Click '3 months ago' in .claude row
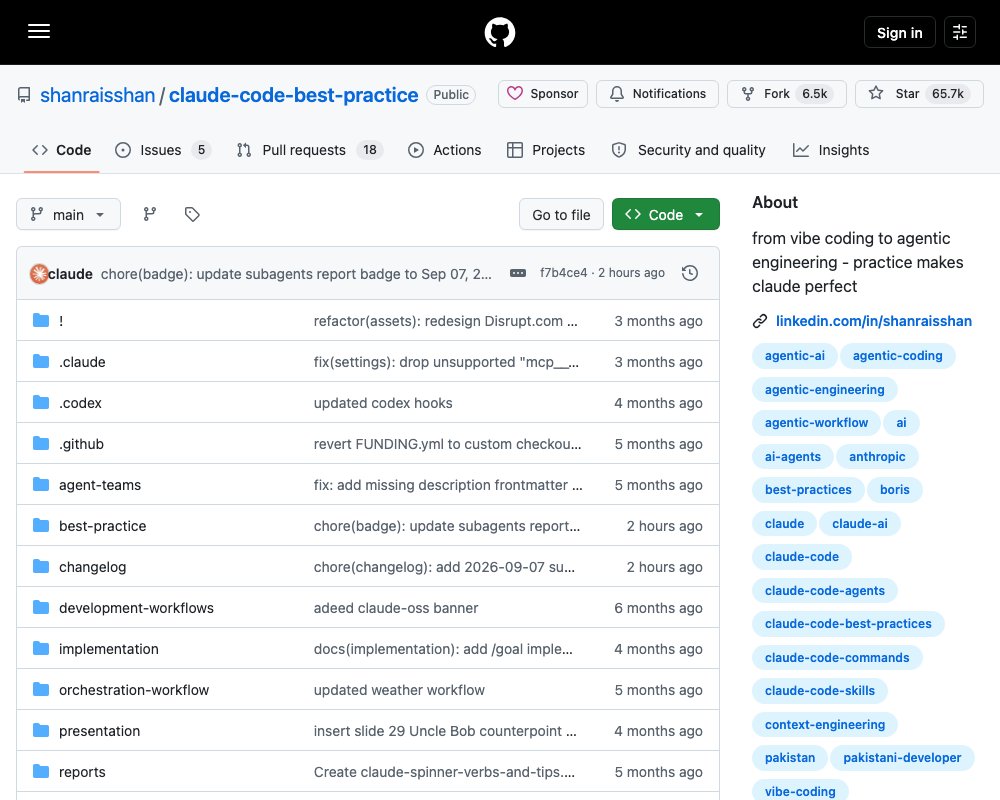 point(658,362)
